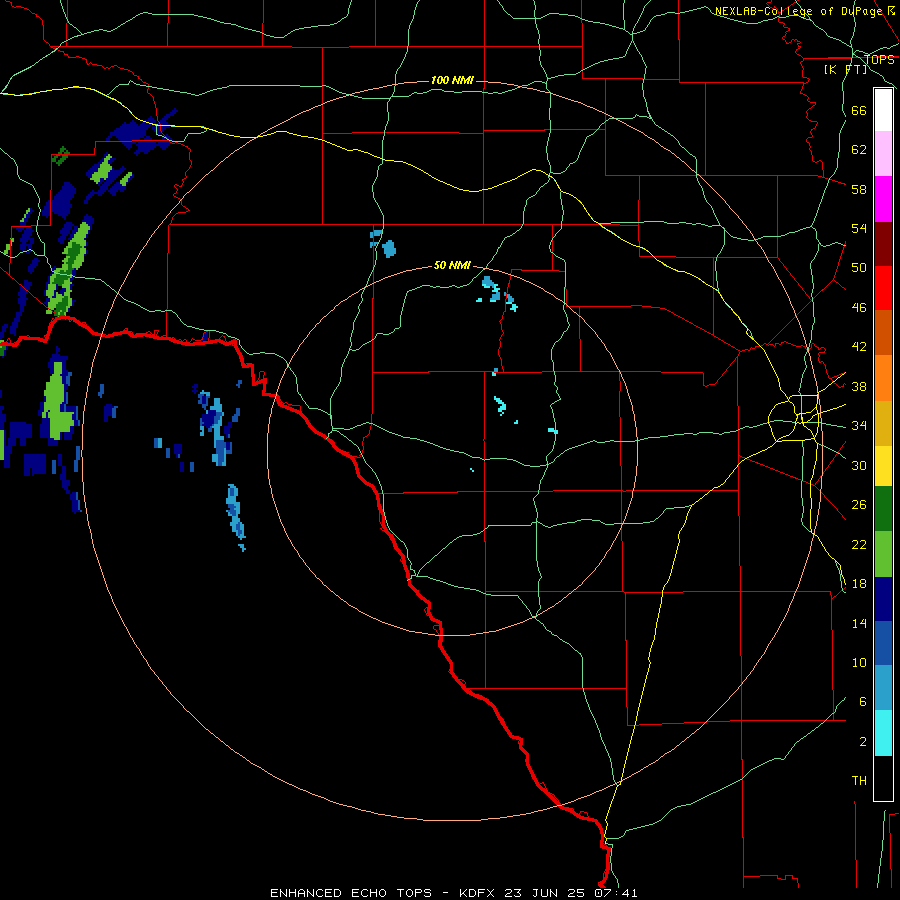This screenshot has height=900, width=900.
Task: Pick the bright red legend swatch
Action: [x=883, y=288]
